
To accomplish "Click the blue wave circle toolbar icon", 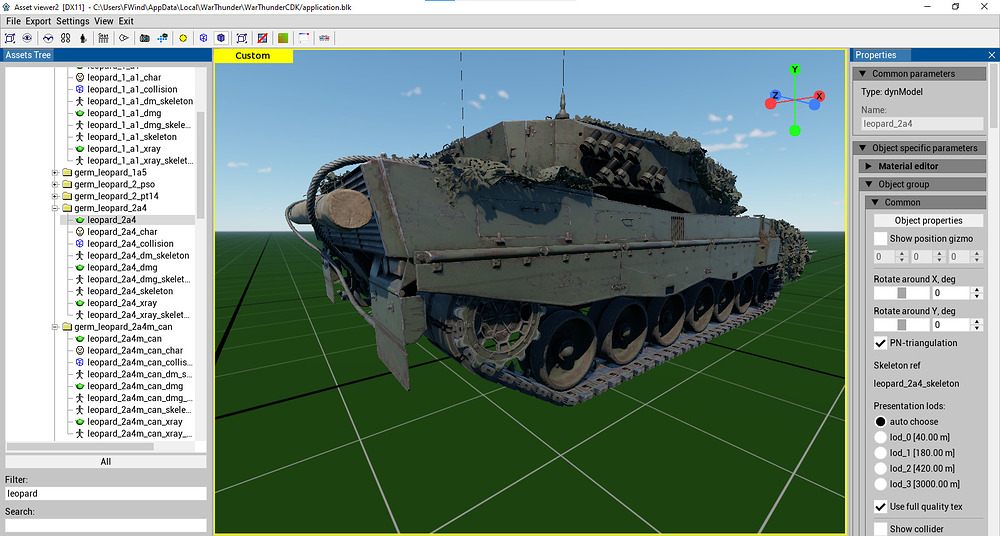I will click(x=48, y=38).
